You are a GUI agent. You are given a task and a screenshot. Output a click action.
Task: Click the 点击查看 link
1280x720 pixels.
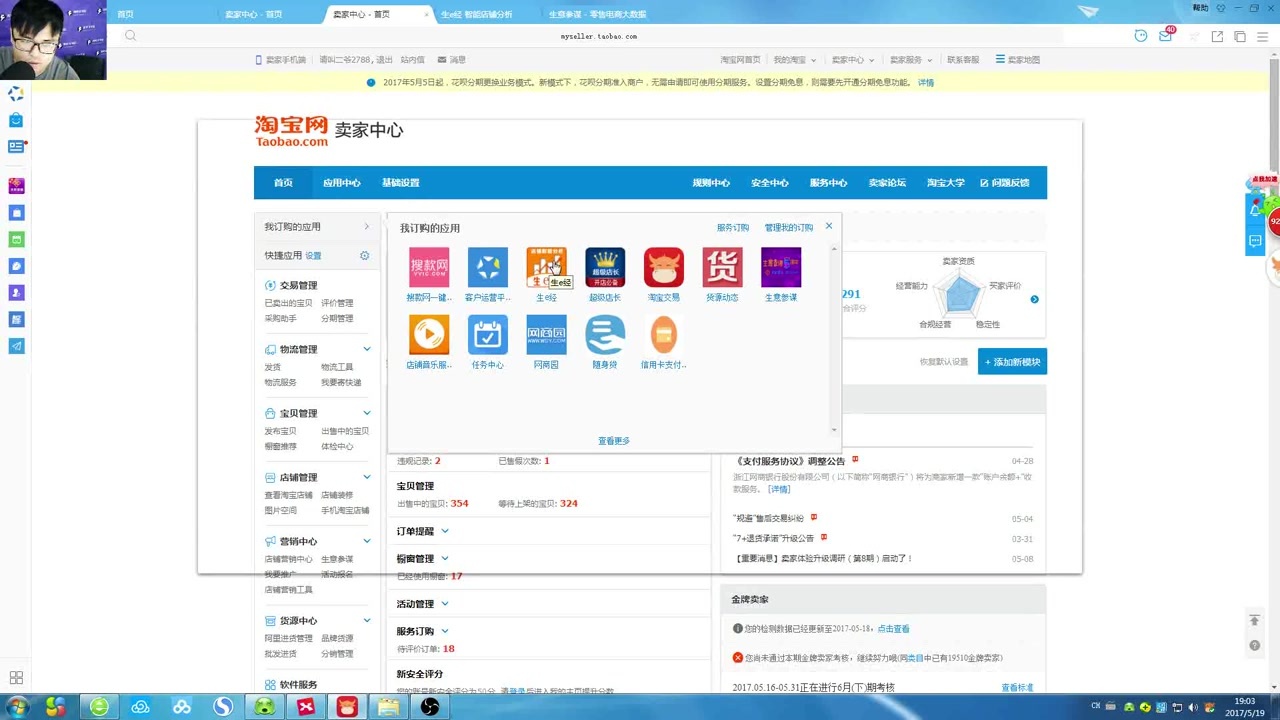point(894,629)
